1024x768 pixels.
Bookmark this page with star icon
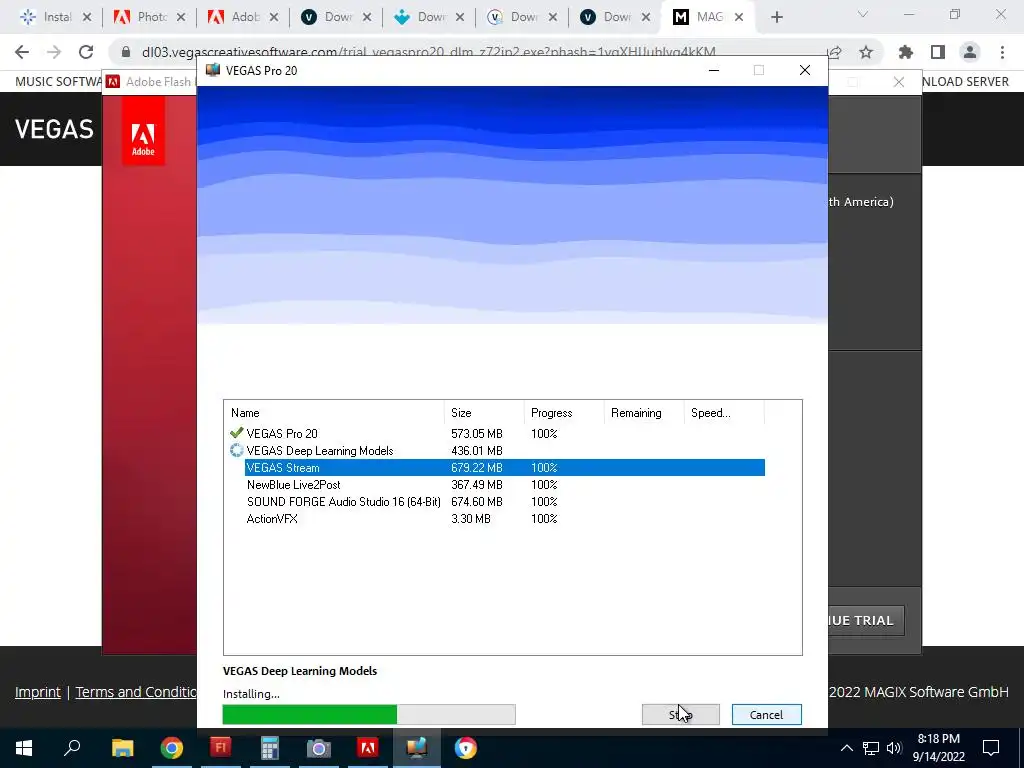tap(866, 52)
